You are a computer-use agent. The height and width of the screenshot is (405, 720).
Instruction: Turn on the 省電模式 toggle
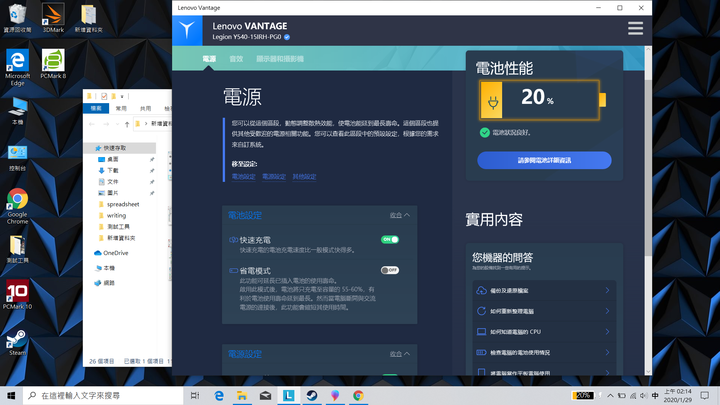(x=390, y=270)
